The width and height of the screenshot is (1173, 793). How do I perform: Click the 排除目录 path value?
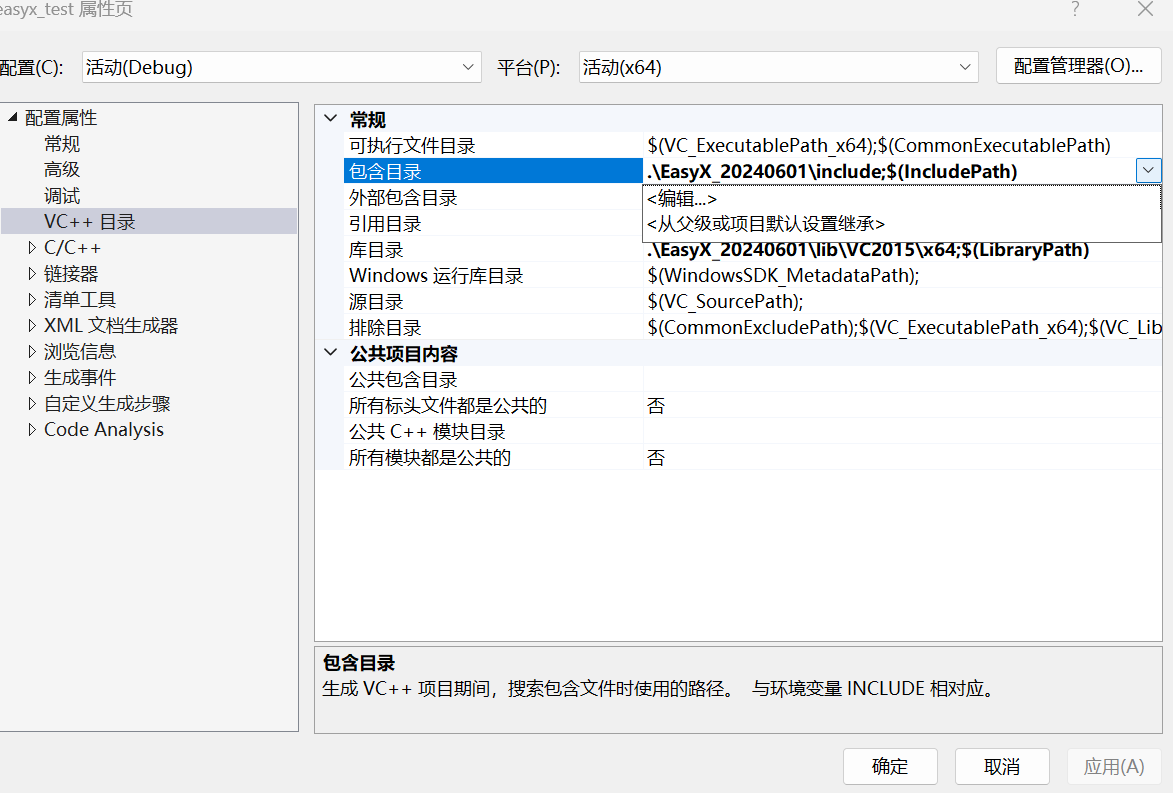904,328
